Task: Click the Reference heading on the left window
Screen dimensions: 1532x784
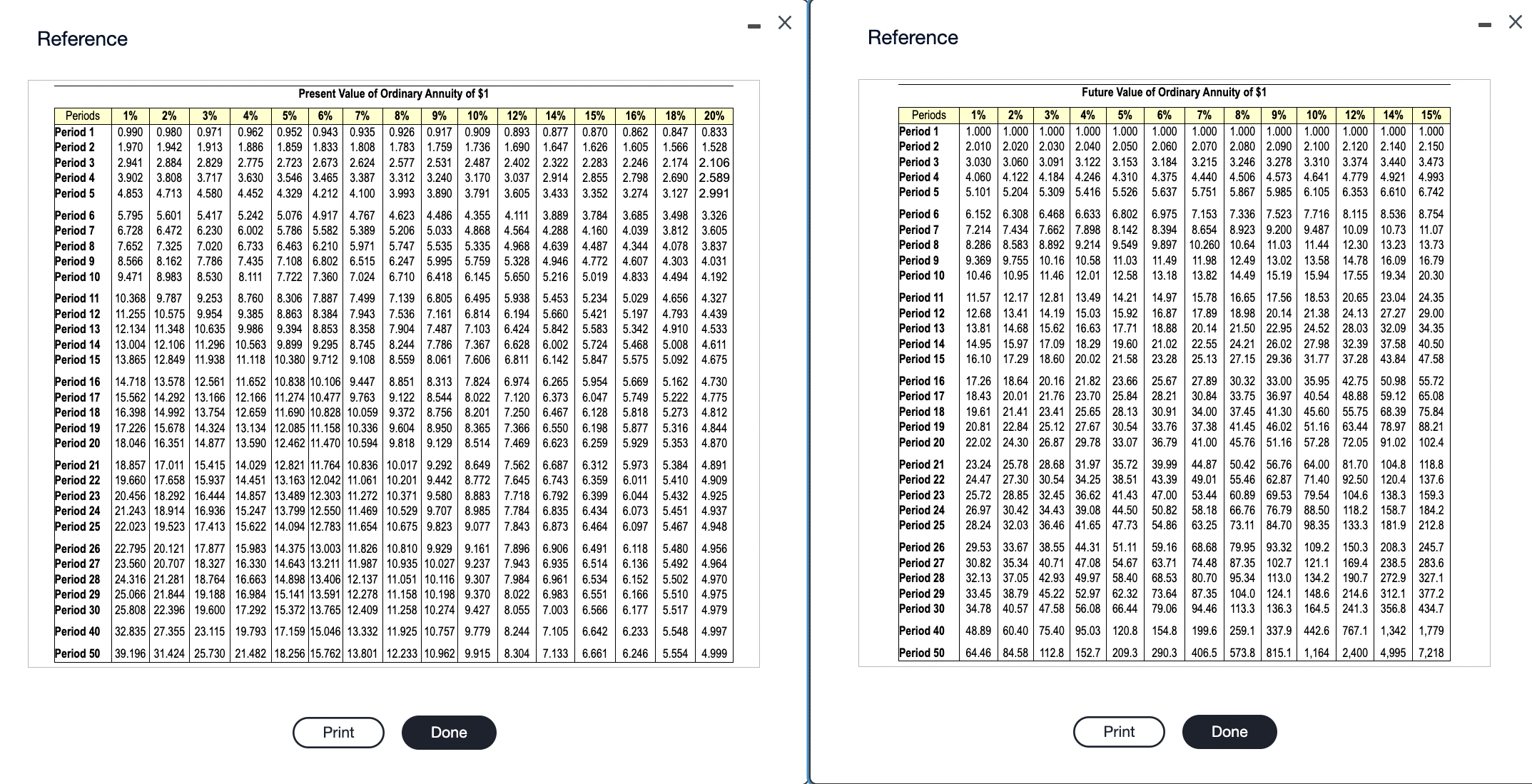Action: [x=83, y=39]
